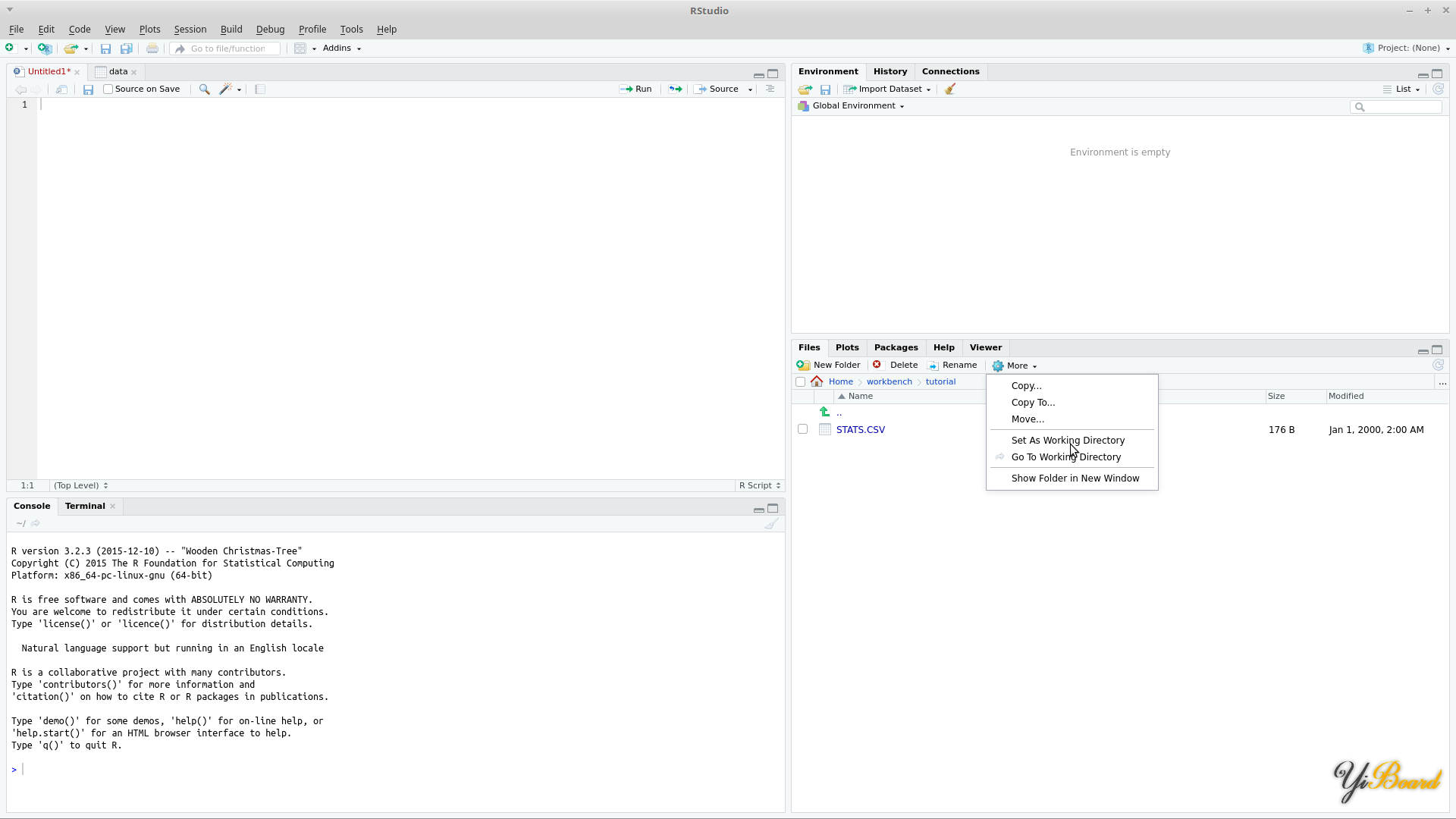This screenshot has height=819, width=1456.
Task: Open the New File dropdown arrow
Action: [26, 49]
